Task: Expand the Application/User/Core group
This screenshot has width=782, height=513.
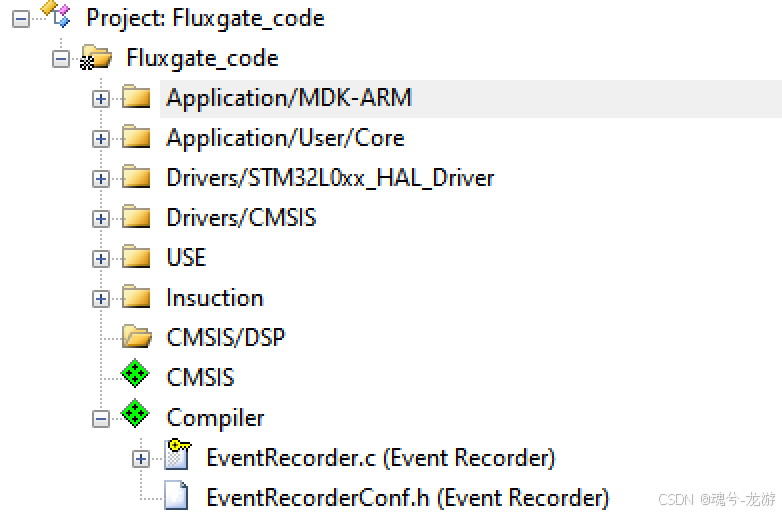Action: tap(101, 139)
